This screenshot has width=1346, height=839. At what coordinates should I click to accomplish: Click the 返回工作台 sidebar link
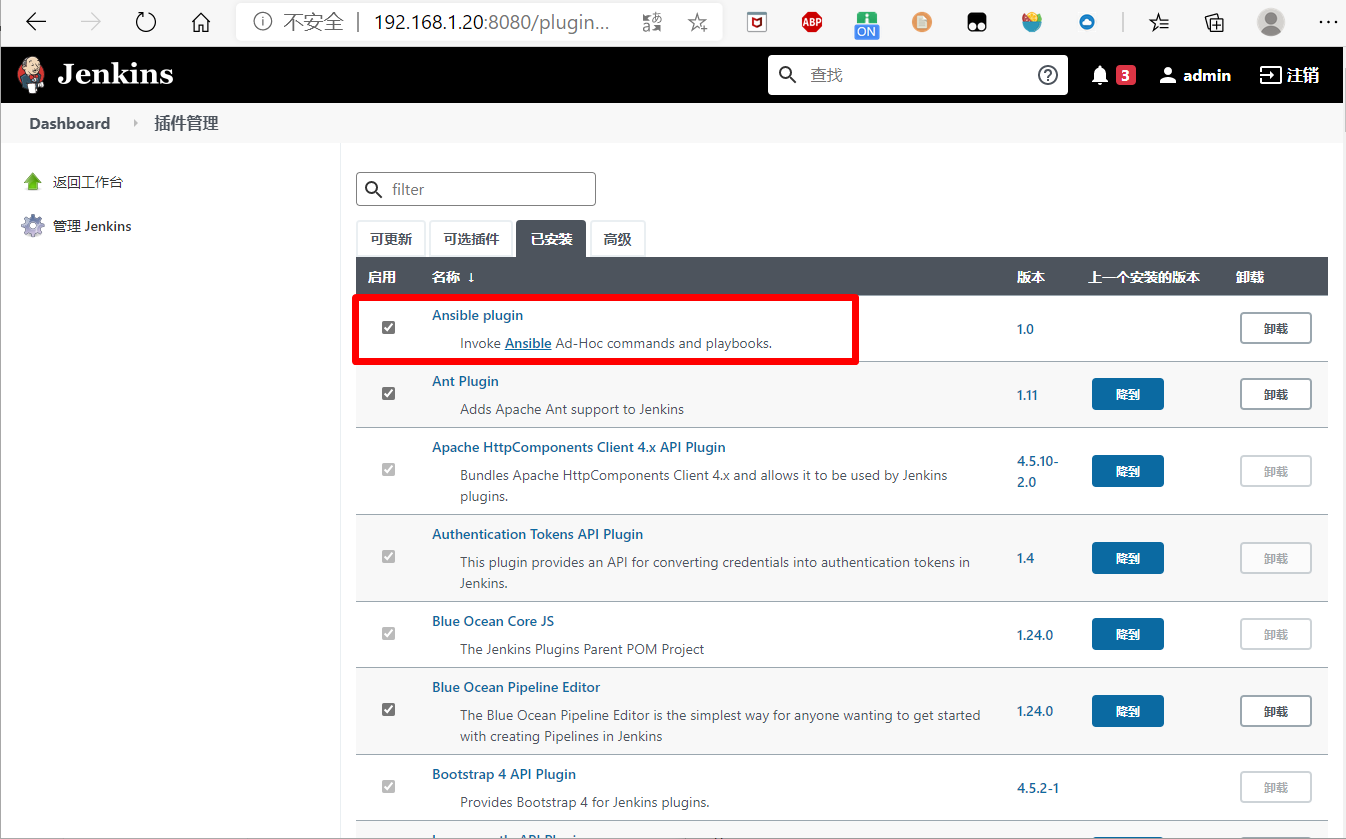[88, 182]
